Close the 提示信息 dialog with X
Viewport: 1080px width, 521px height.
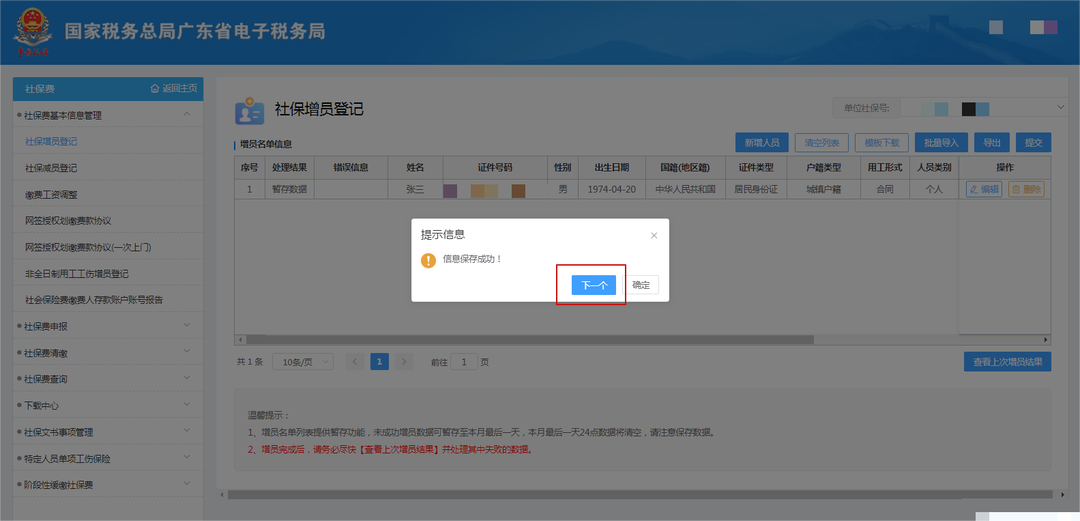pyautogui.click(x=654, y=235)
